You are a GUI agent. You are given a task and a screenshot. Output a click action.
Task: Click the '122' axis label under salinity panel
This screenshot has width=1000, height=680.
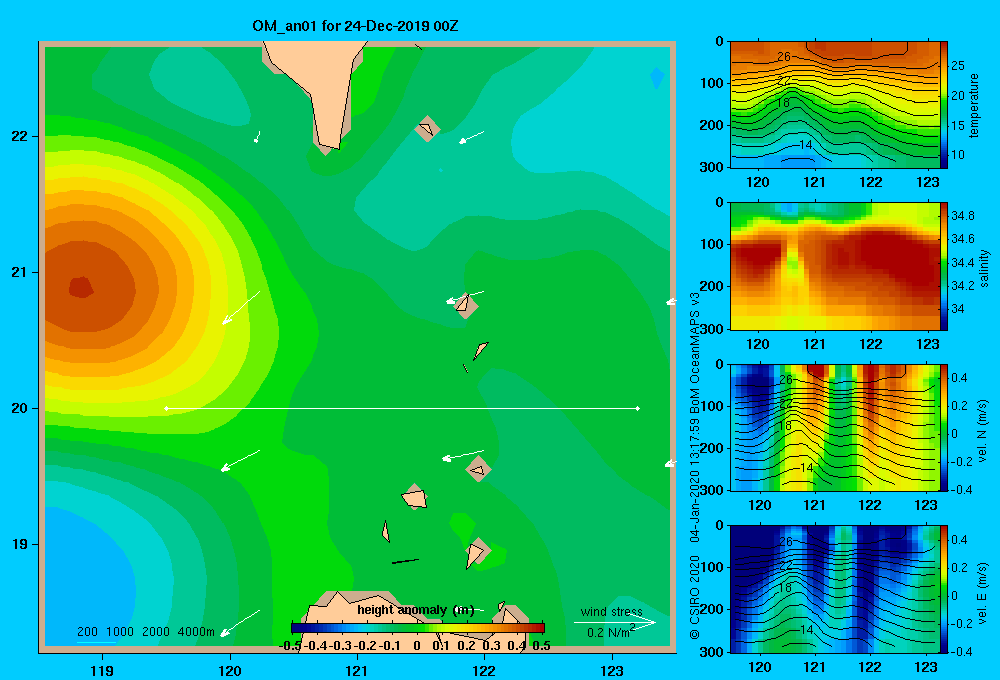pos(871,344)
